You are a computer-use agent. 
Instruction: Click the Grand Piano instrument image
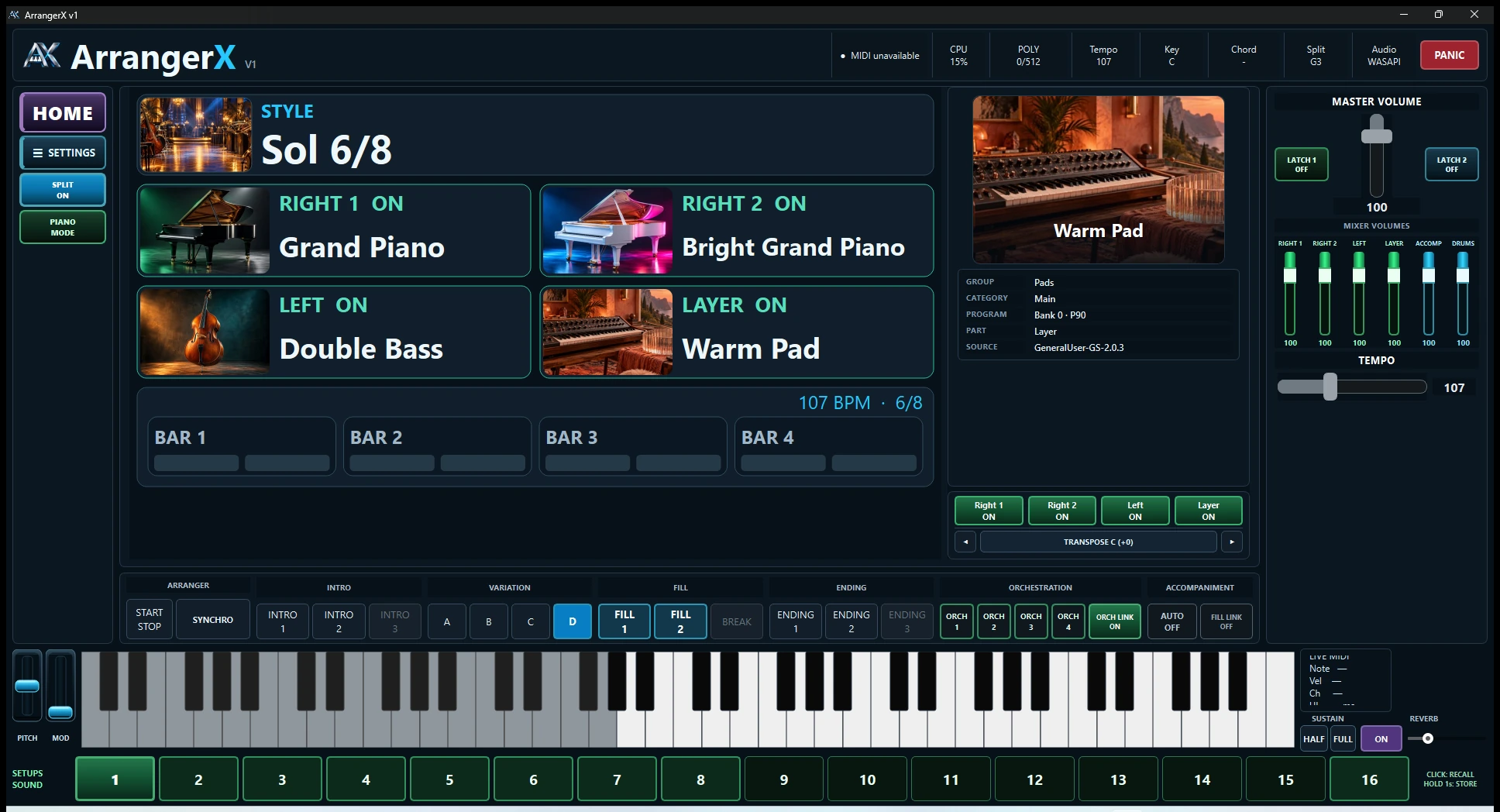click(x=205, y=230)
